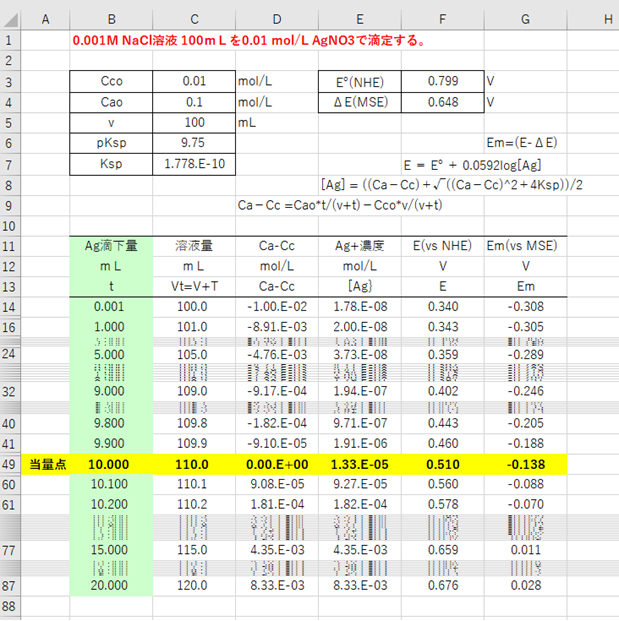Click the v value 100 cell
619x621 pixels.
pyautogui.click(x=194, y=122)
